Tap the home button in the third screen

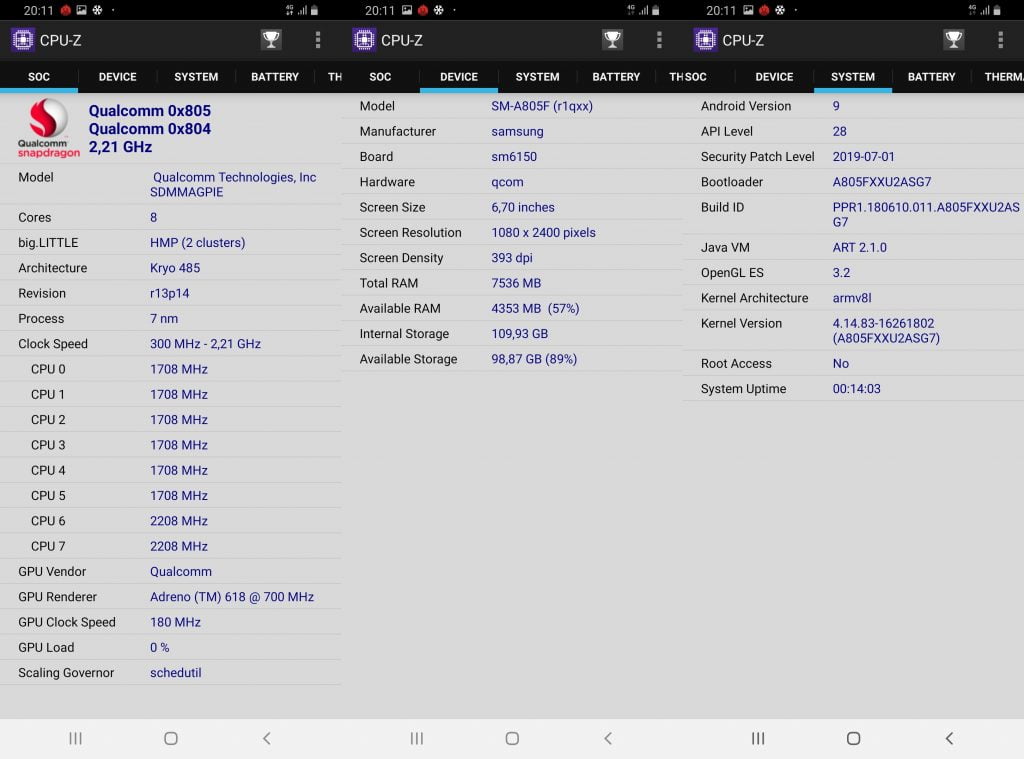point(854,738)
